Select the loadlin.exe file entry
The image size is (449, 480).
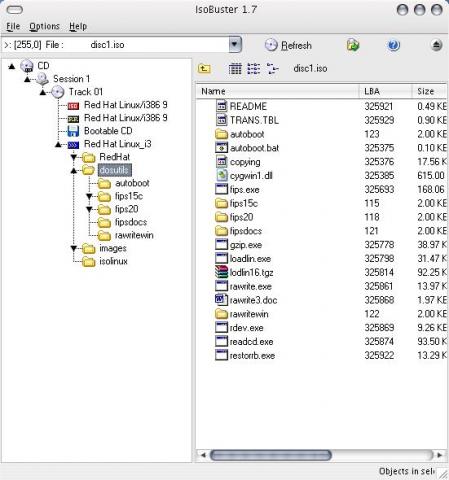coord(250,259)
